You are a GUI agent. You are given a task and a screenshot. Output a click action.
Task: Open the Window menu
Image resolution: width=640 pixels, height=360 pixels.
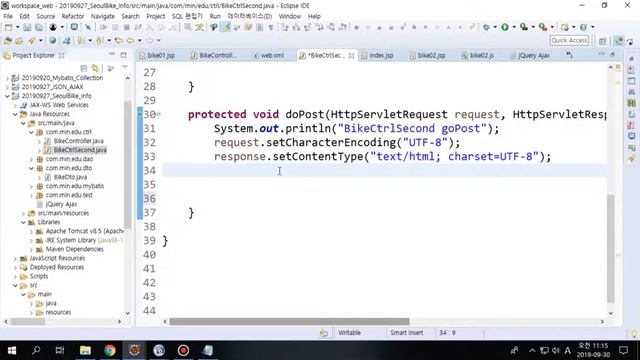tap(289, 16)
